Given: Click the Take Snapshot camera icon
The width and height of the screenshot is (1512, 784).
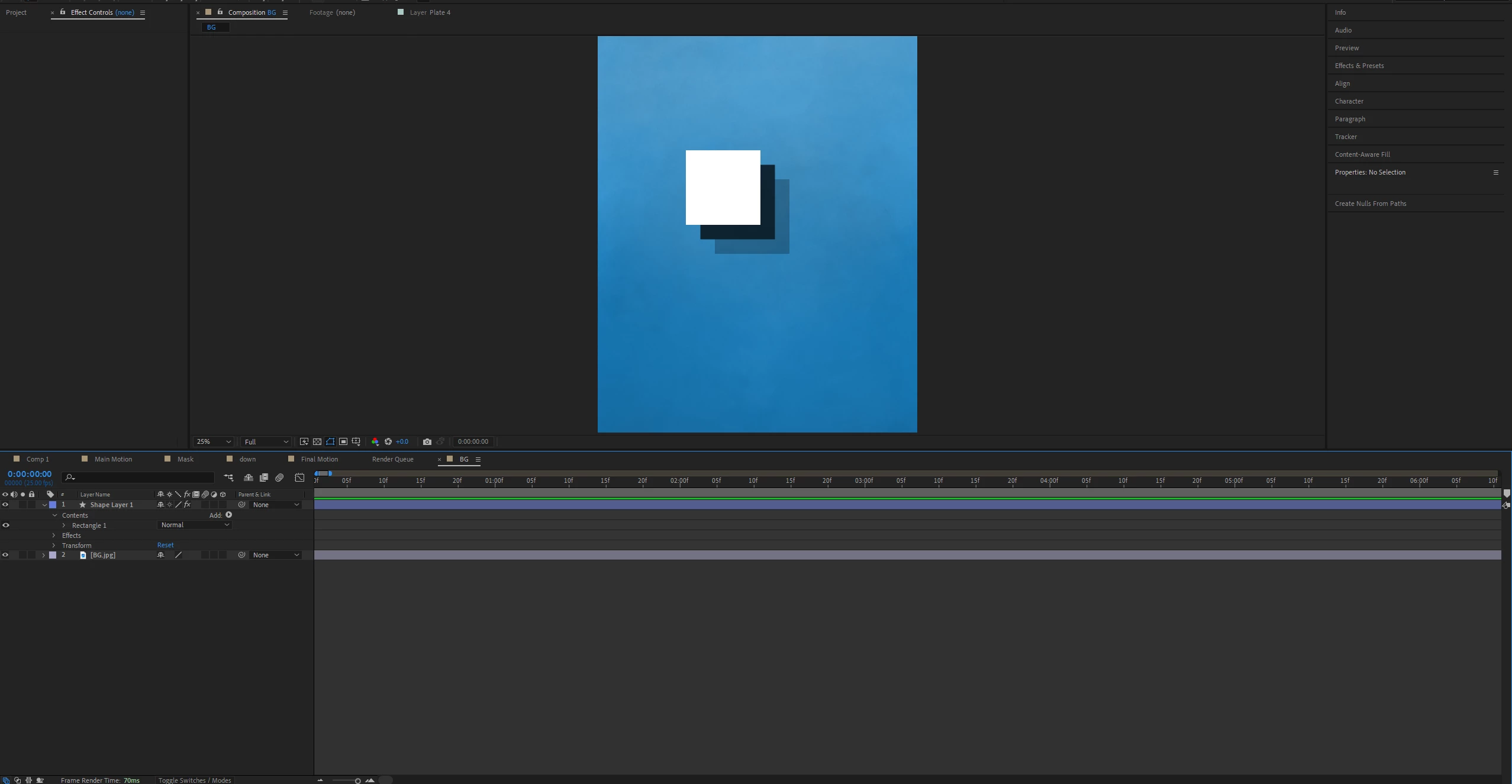Looking at the screenshot, I should click(427, 441).
